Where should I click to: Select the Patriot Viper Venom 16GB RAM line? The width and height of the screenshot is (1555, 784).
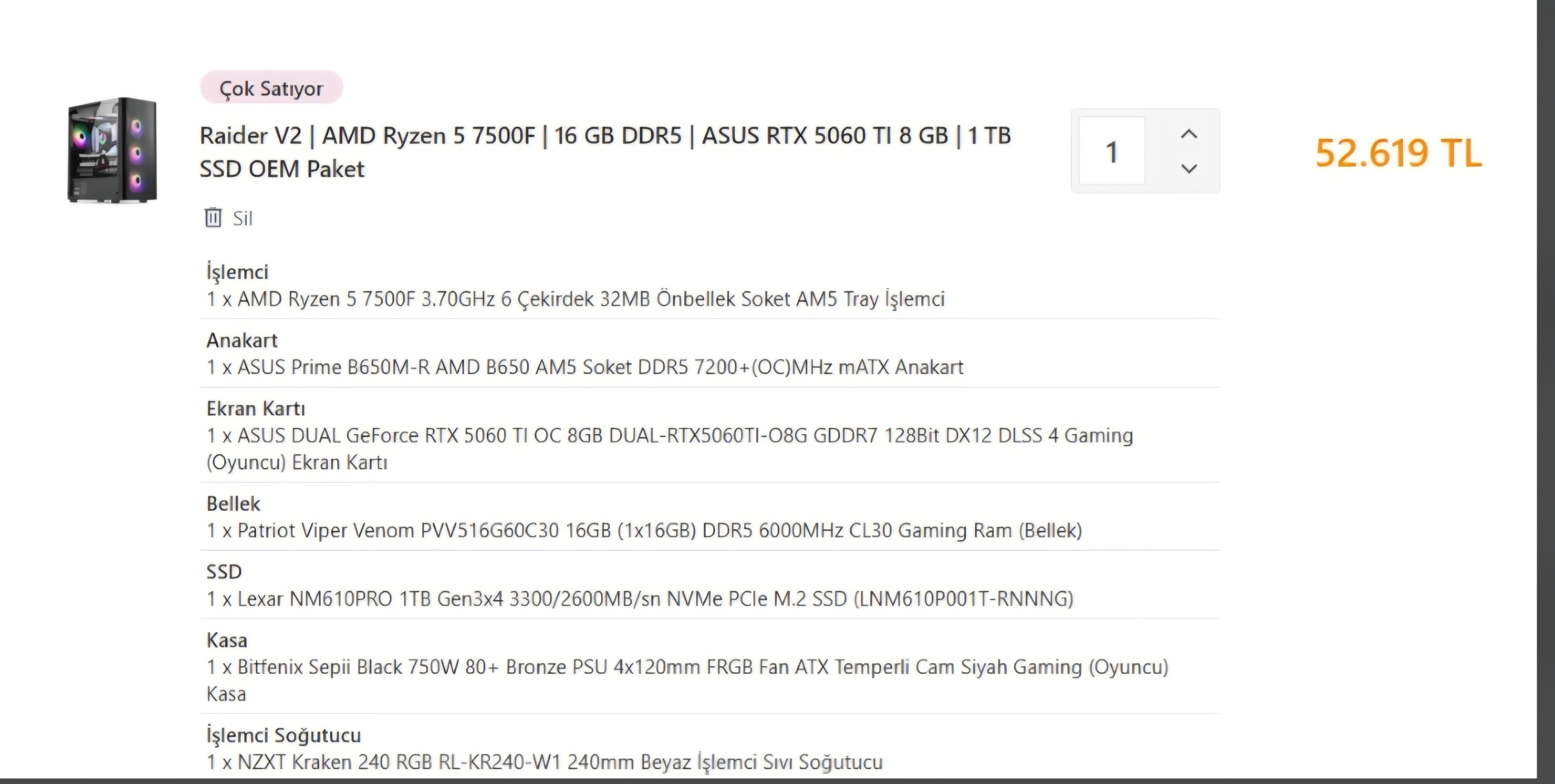tap(644, 531)
